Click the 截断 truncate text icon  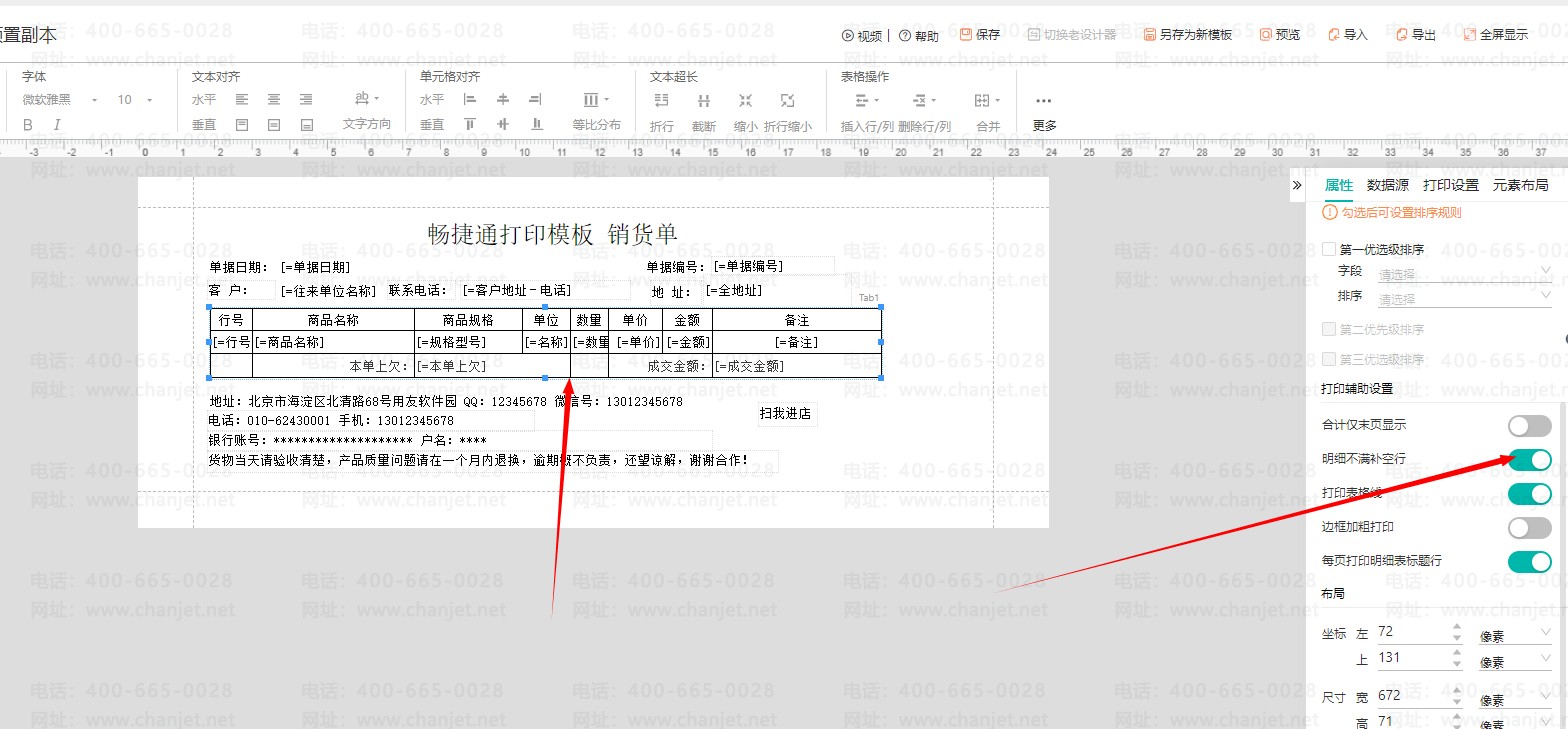tap(704, 101)
